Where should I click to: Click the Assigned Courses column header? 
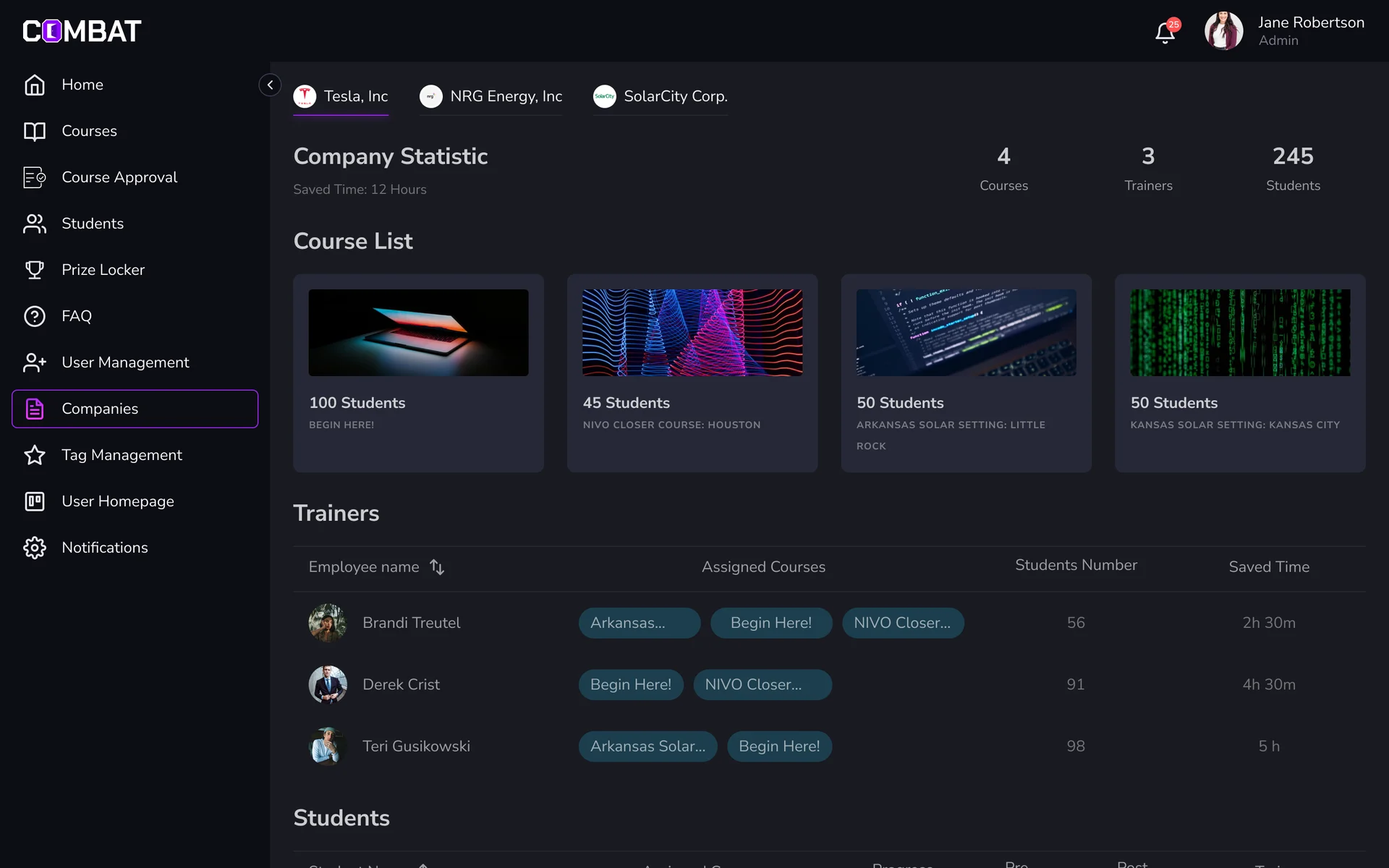[763, 567]
